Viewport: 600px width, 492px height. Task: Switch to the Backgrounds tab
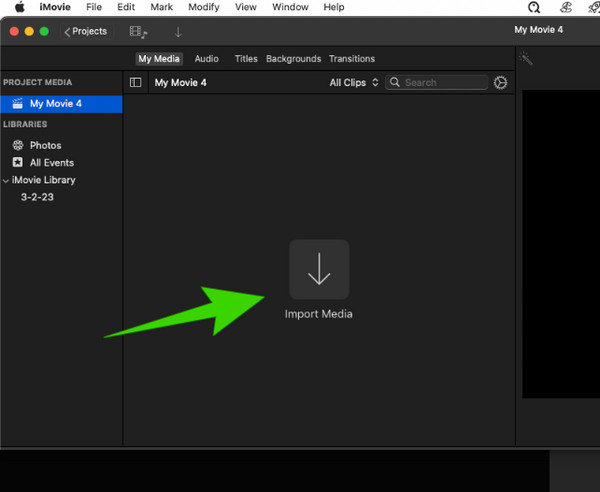click(x=293, y=59)
